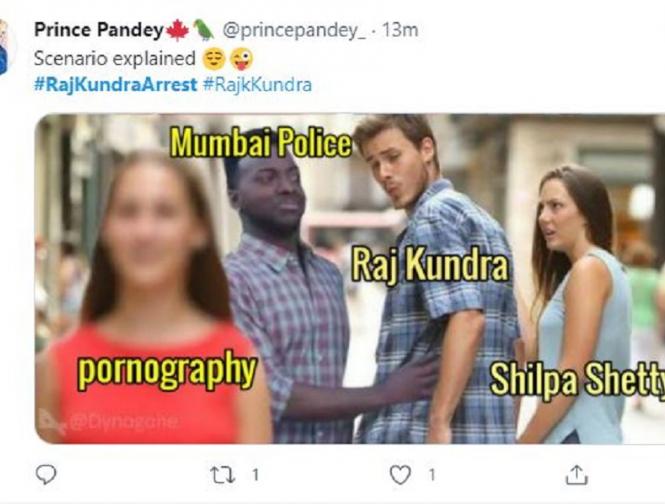Screen dimensions: 665x504
Task: Click the 'Mumbai Police' caption on the meme
Action: (261, 143)
